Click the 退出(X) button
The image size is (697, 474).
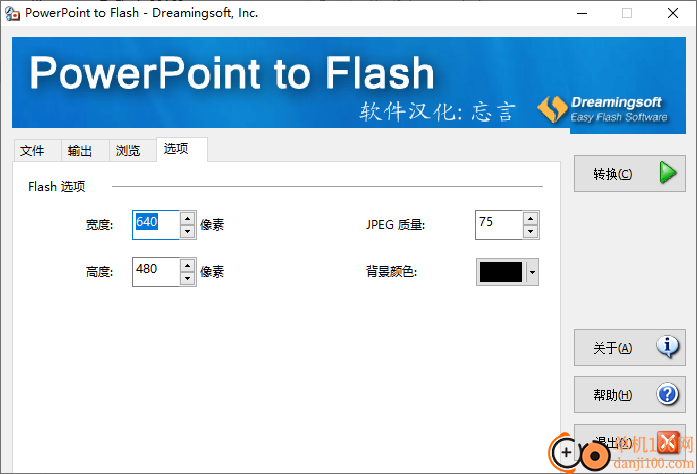[x=629, y=442]
